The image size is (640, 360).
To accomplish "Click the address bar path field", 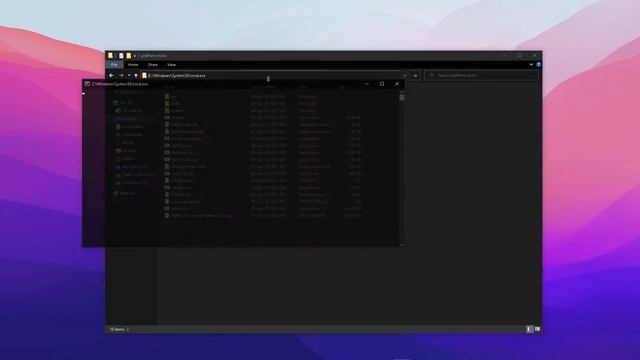I will point(271,76).
